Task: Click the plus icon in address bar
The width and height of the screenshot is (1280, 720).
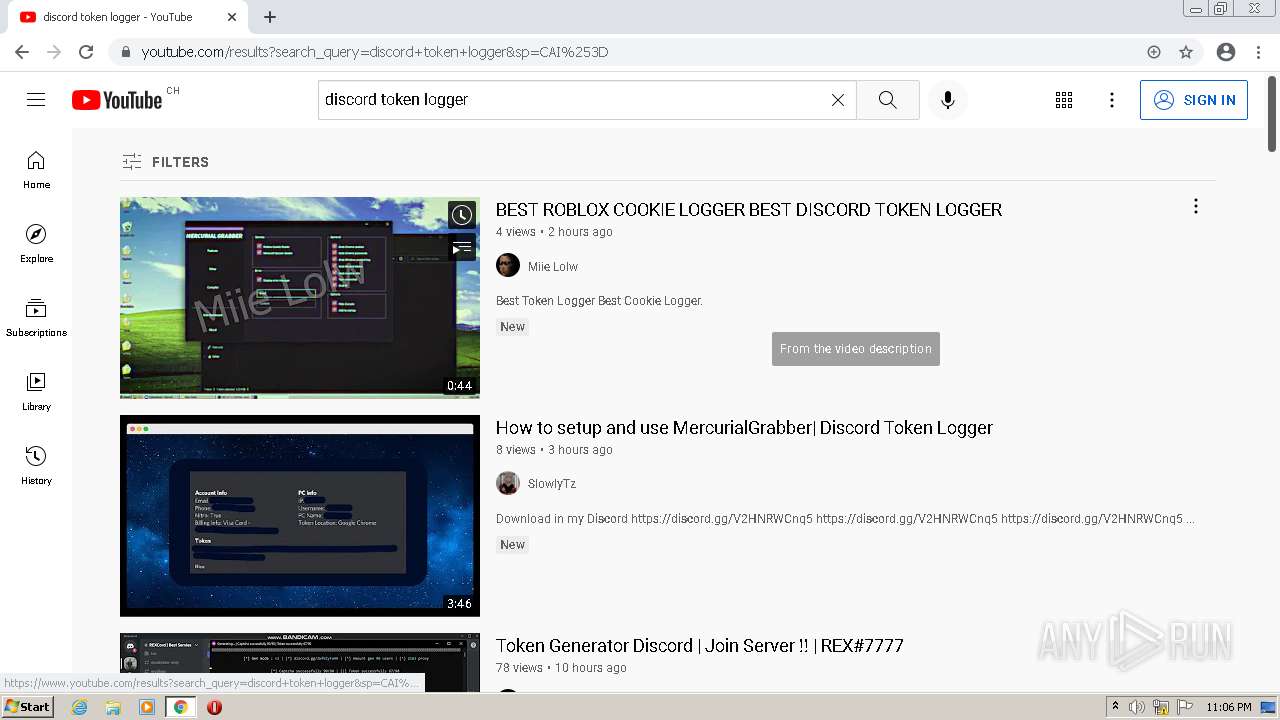Action: pos(1154,52)
